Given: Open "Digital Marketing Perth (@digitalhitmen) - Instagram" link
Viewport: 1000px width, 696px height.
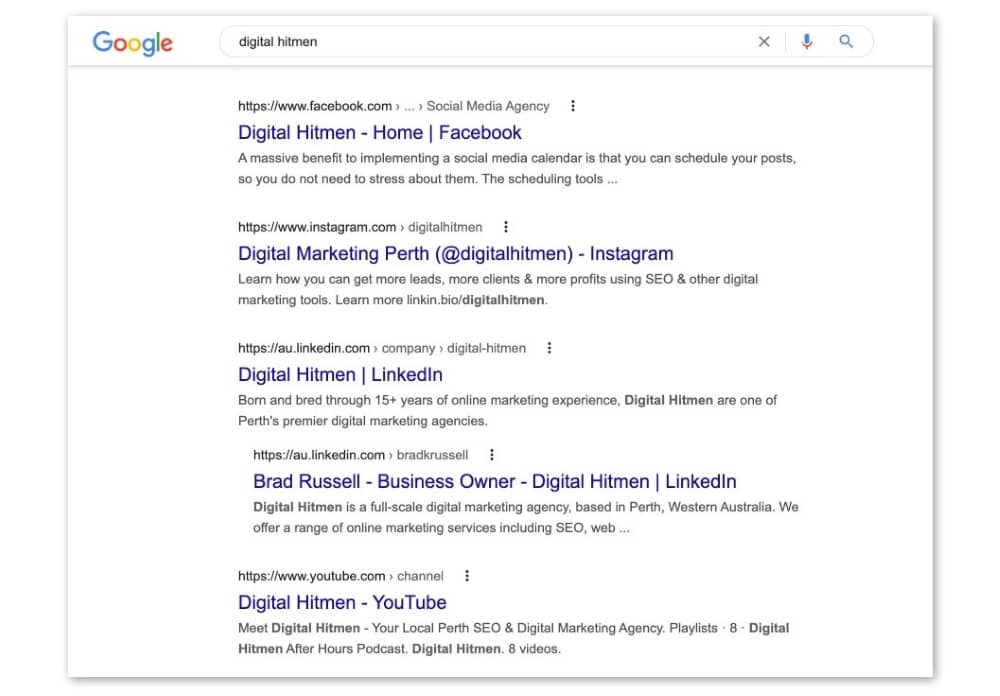Looking at the screenshot, I should (x=455, y=254).
